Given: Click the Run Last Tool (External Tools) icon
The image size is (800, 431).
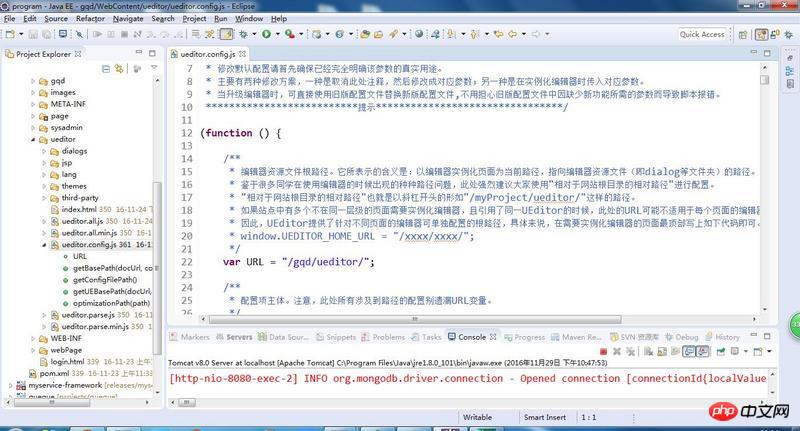Looking at the screenshot, I should point(290,34).
